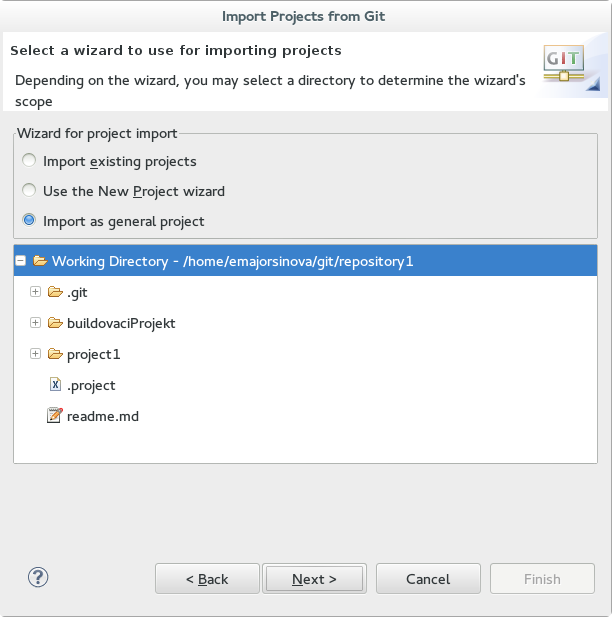Choose Use the New Project wizard option
Image resolution: width=612 pixels, height=617 pixels.
(29, 191)
